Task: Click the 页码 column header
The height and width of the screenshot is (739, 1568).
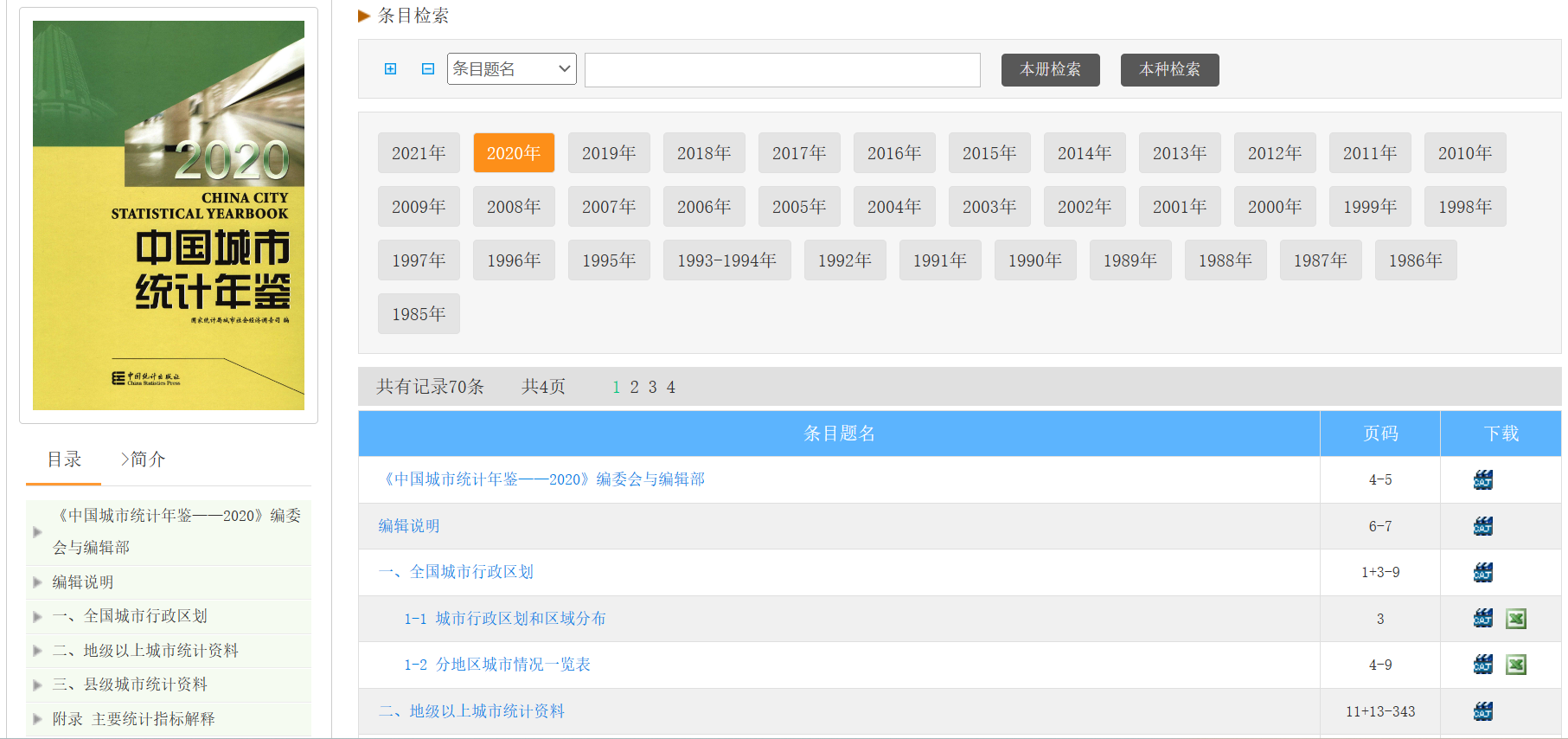Action: [1380, 434]
